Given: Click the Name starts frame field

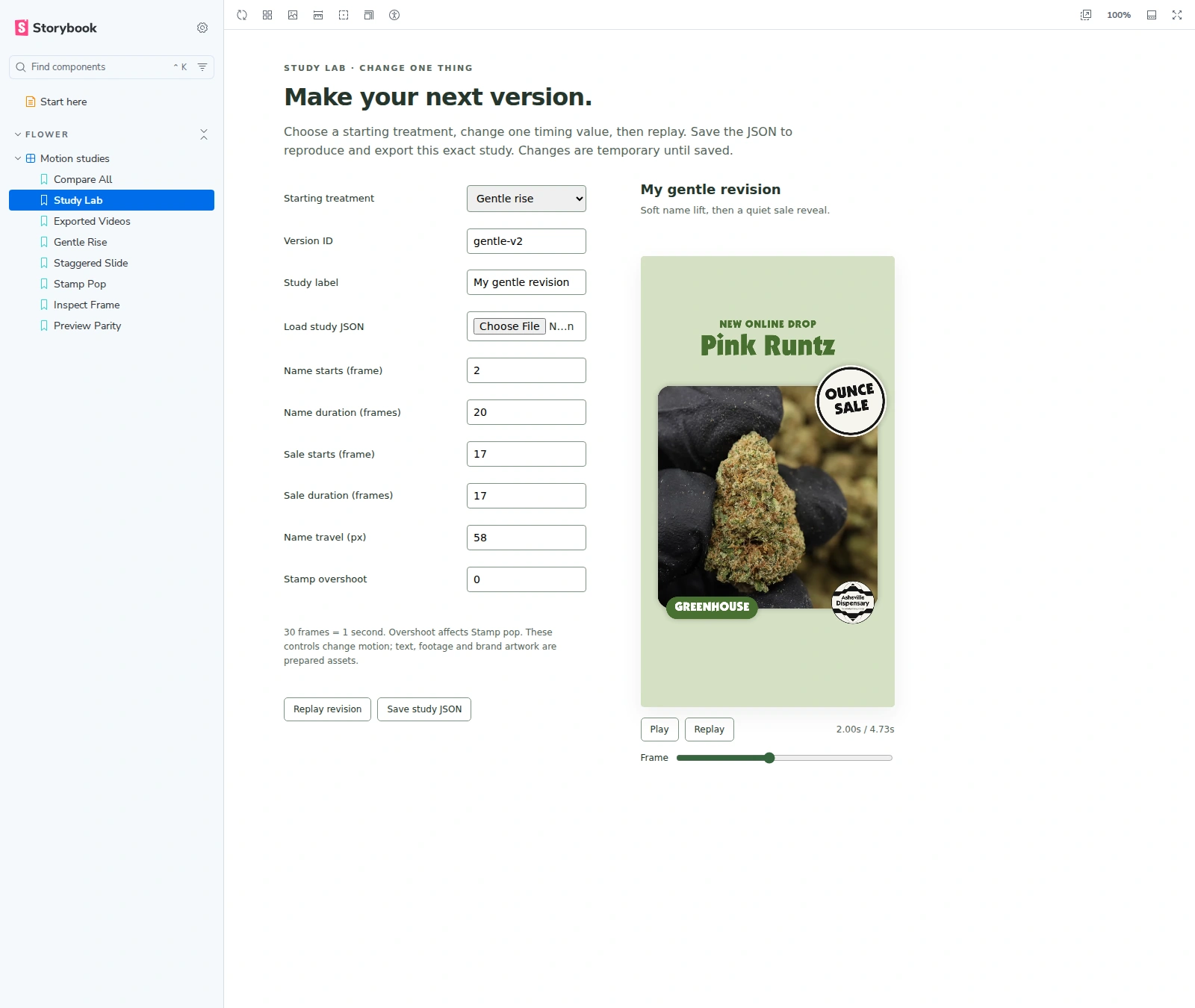Looking at the screenshot, I should coord(527,370).
